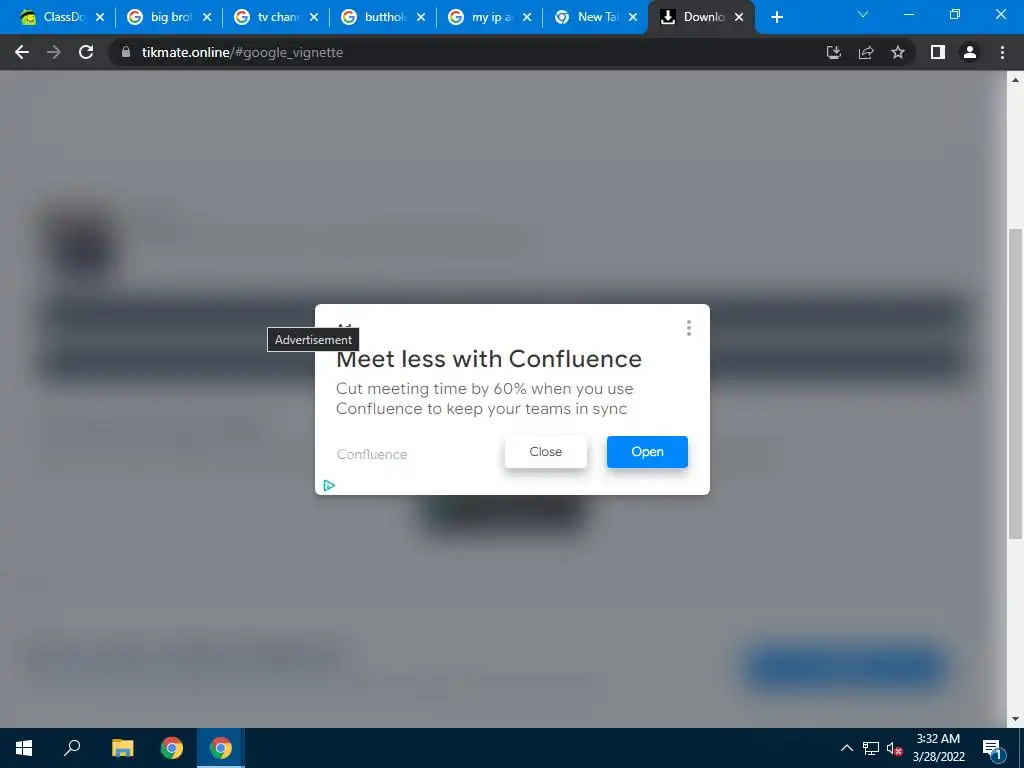Close the 'big bro' tab
Image resolution: width=1024 pixels, height=768 pixels.
[207, 17]
